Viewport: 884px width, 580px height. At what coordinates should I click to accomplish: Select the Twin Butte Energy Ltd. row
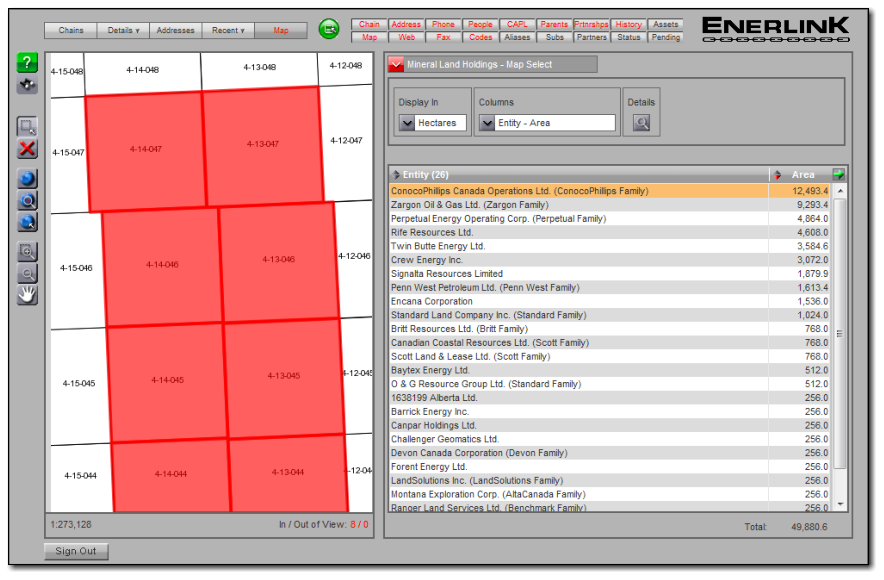click(610, 246)
